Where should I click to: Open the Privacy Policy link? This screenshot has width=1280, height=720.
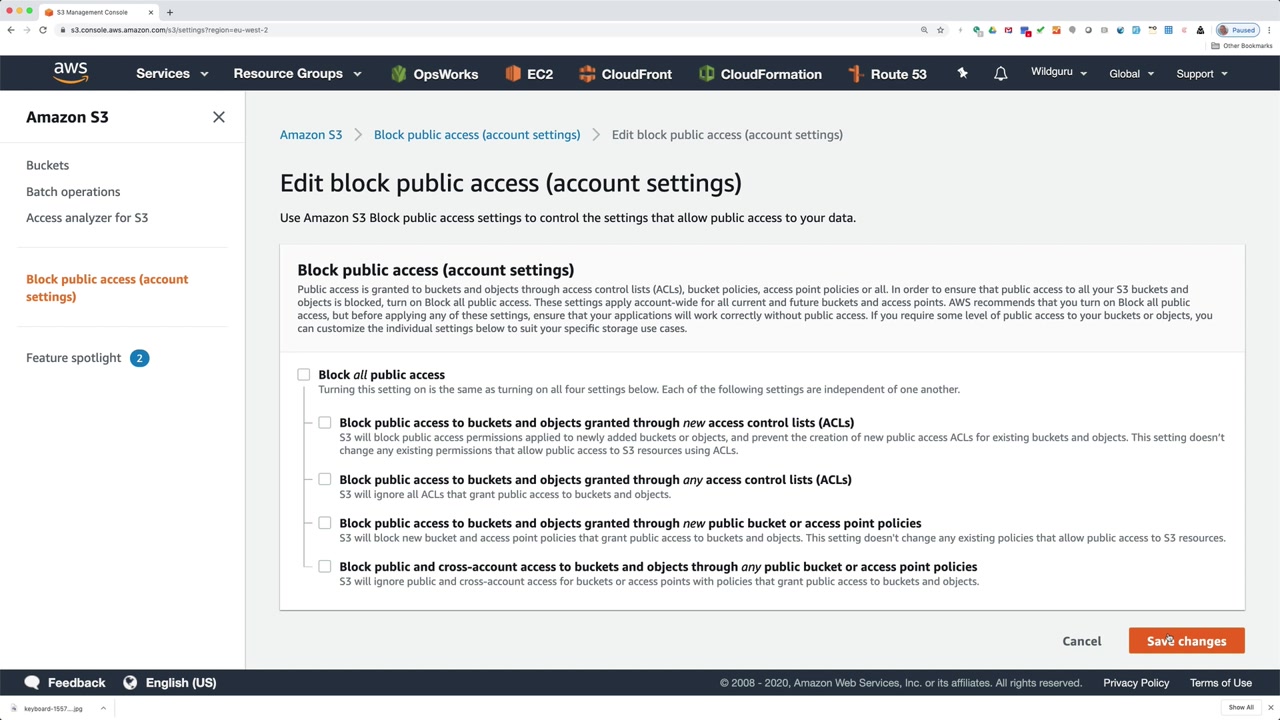[1136, 683]
